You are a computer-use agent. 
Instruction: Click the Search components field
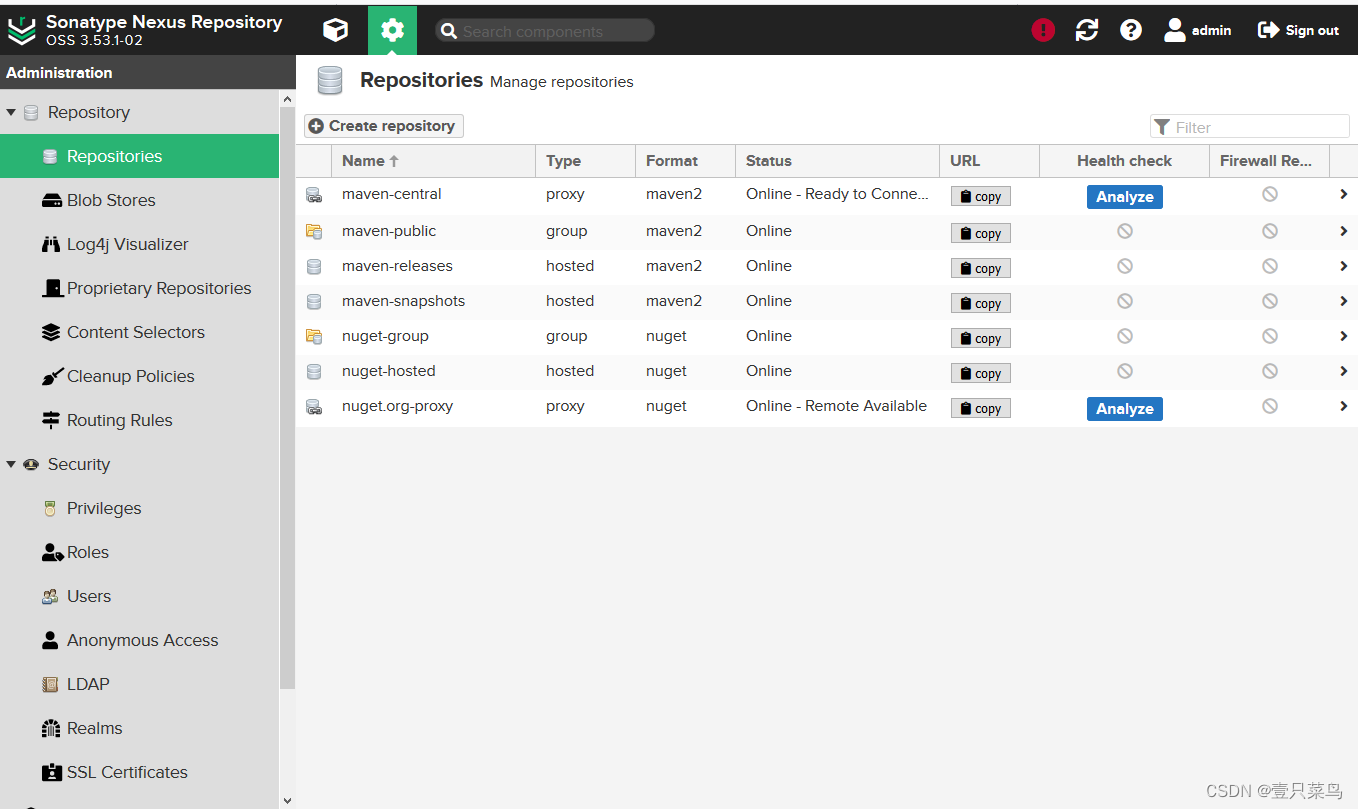coord(545,31)
